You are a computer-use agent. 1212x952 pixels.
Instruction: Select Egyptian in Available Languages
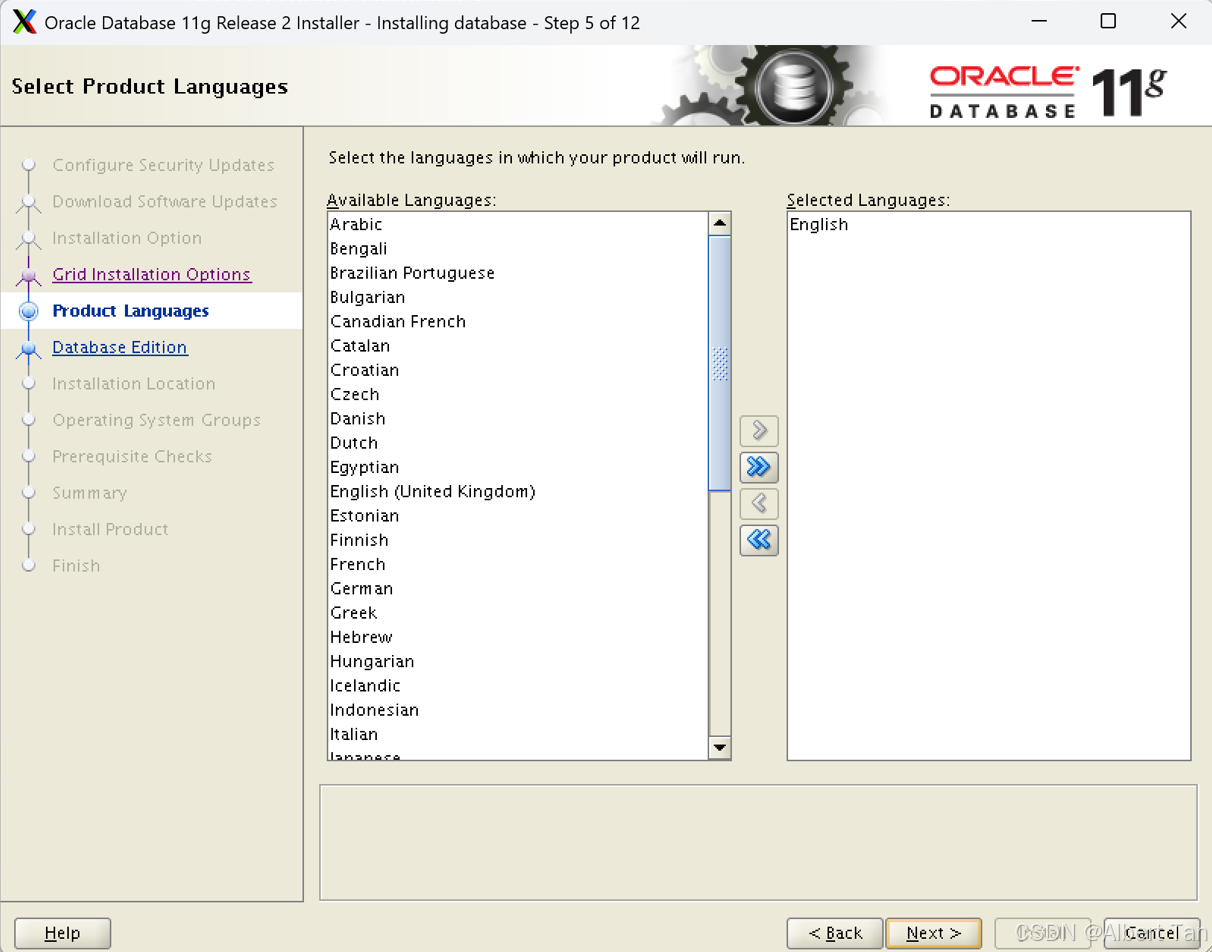(x=517, y=467)
